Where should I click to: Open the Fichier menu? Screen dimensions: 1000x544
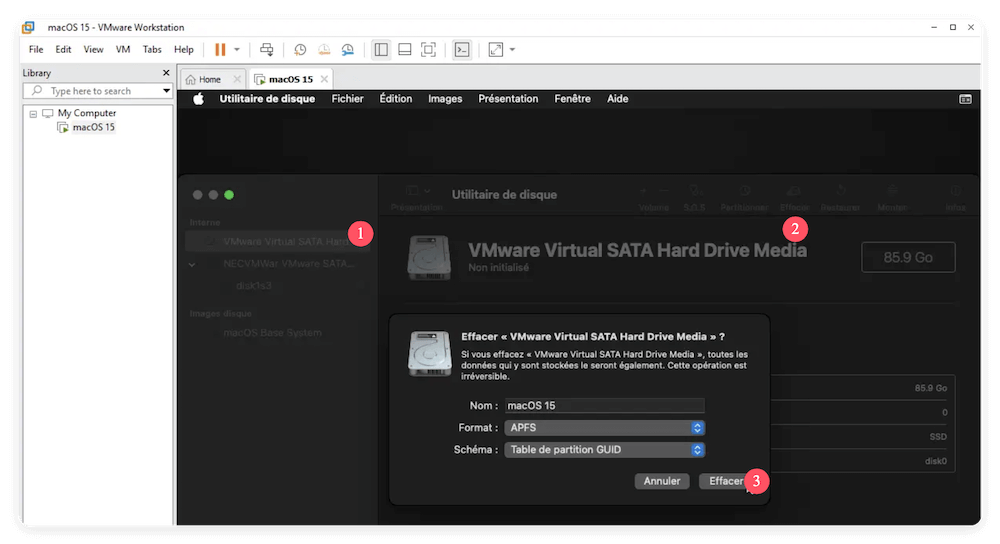pos(348,99)
